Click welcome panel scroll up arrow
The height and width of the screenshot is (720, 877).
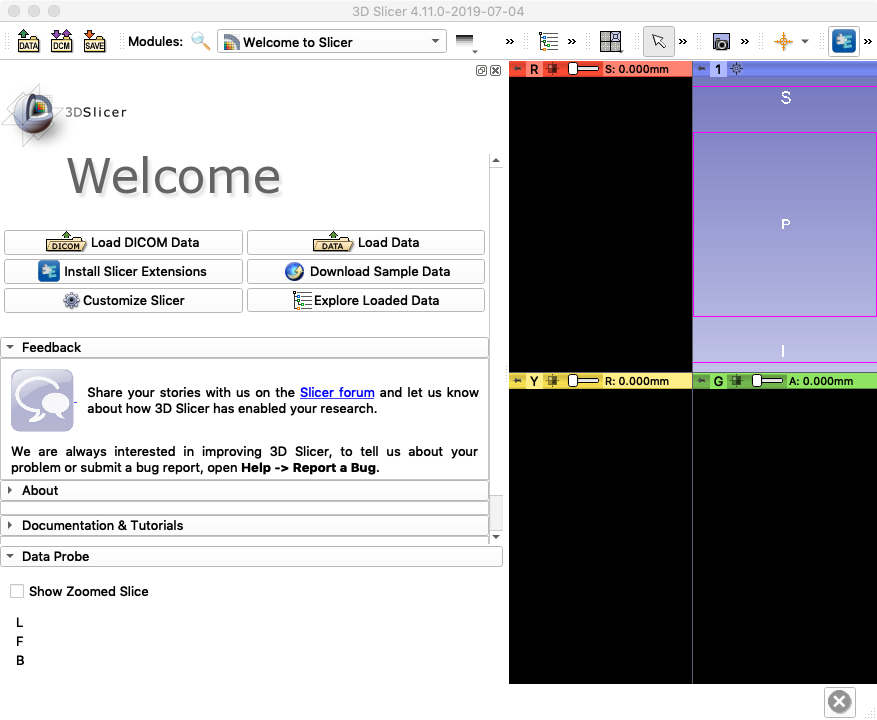click(x=496, y=161)
